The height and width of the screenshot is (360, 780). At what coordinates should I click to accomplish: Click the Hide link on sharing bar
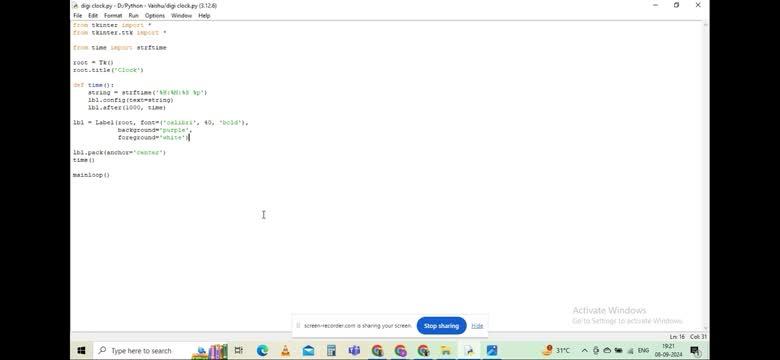(477, 326)
